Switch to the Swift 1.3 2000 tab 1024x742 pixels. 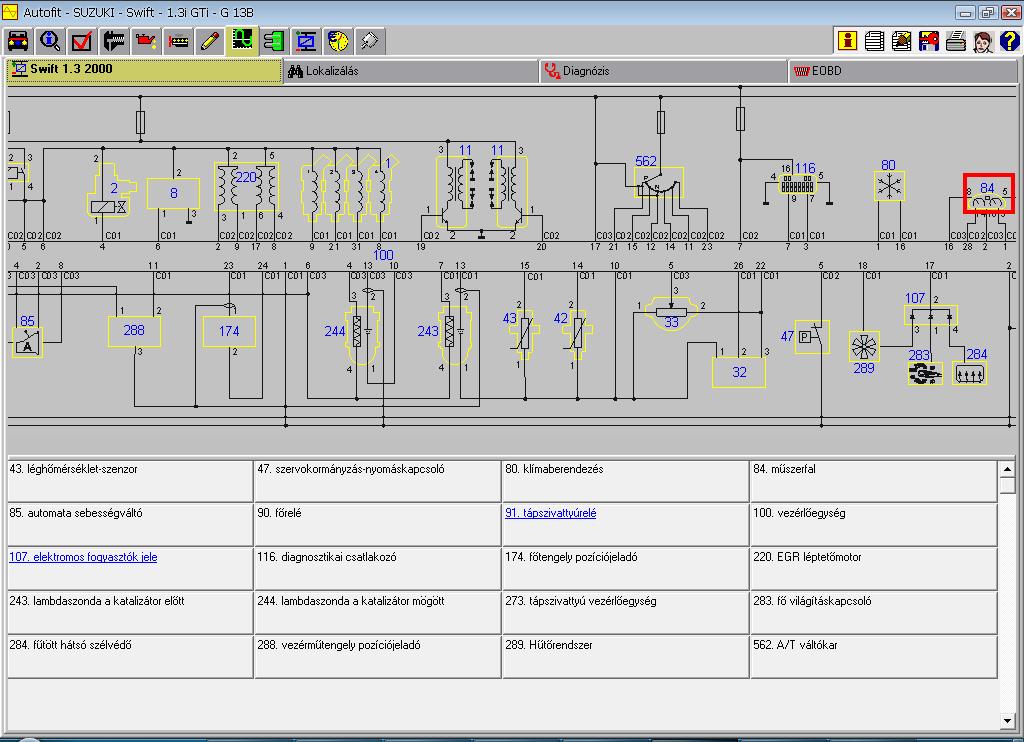tap(144, 71)
